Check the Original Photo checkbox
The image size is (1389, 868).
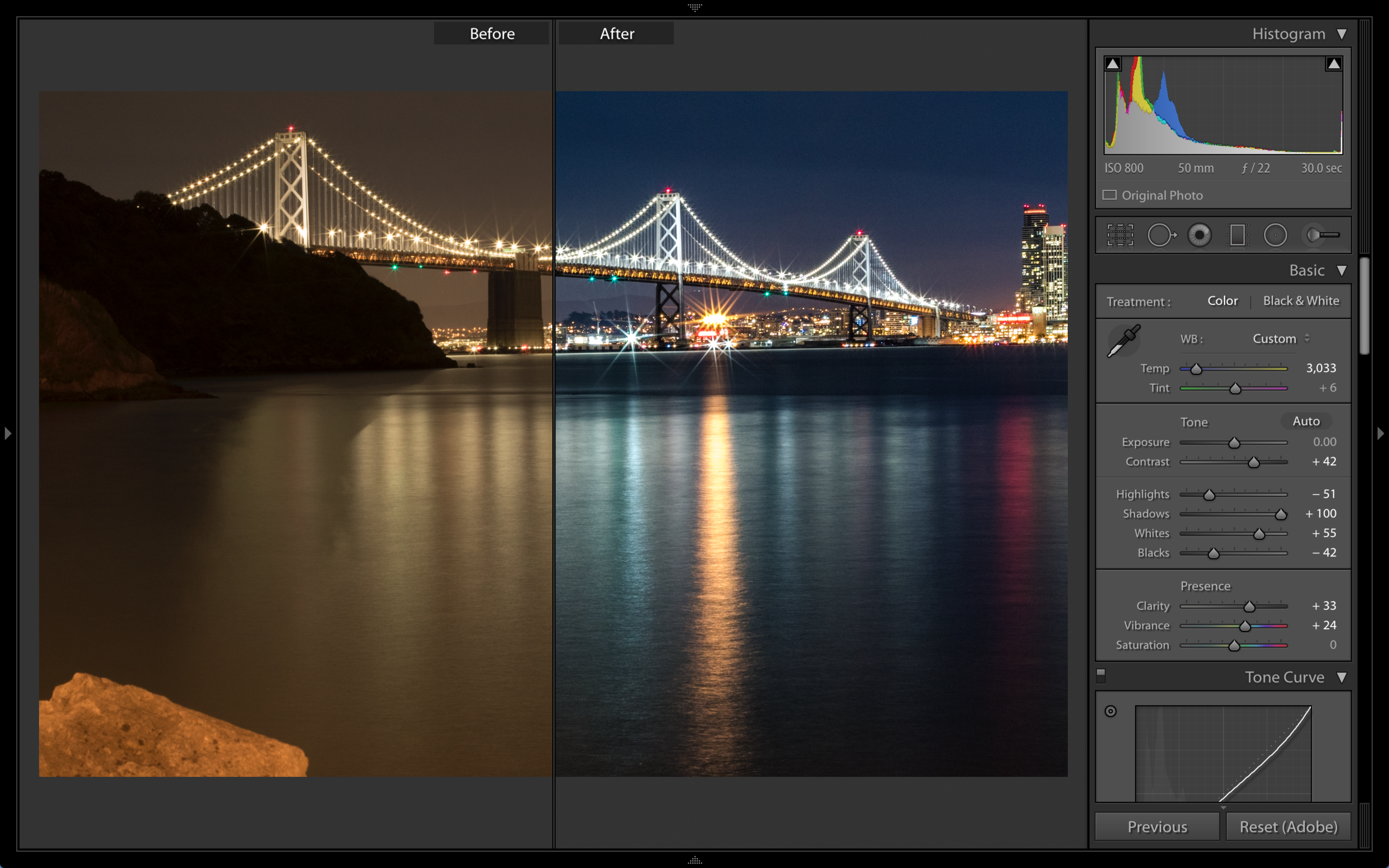pyautogui.click(x=1110, y=195)
